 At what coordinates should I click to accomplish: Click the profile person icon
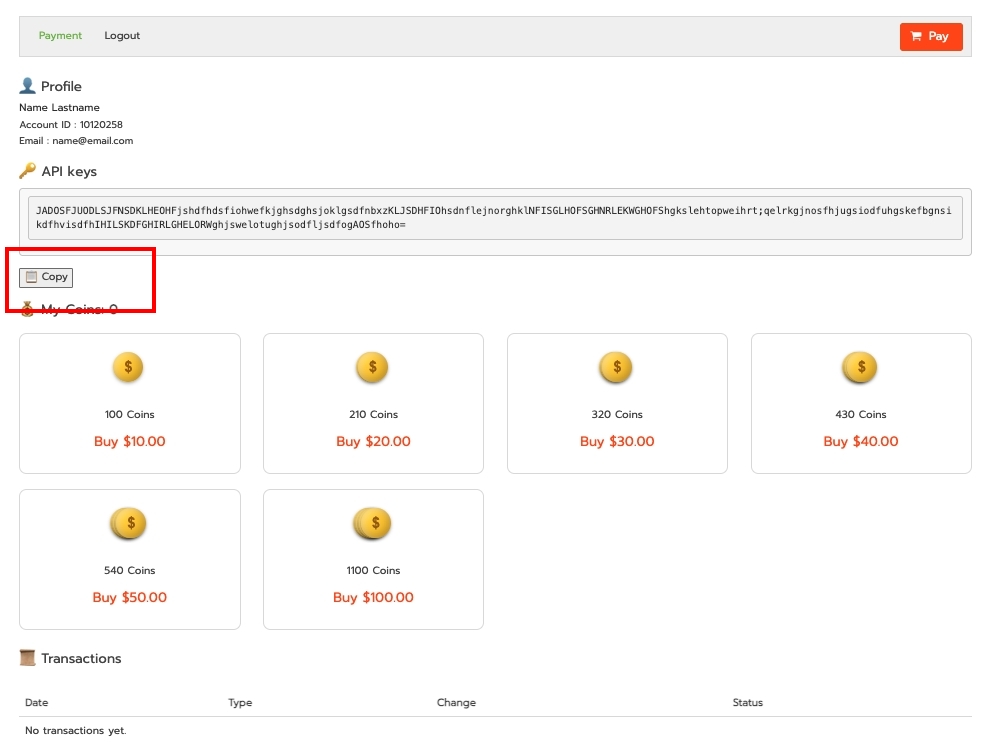(28, 86)
